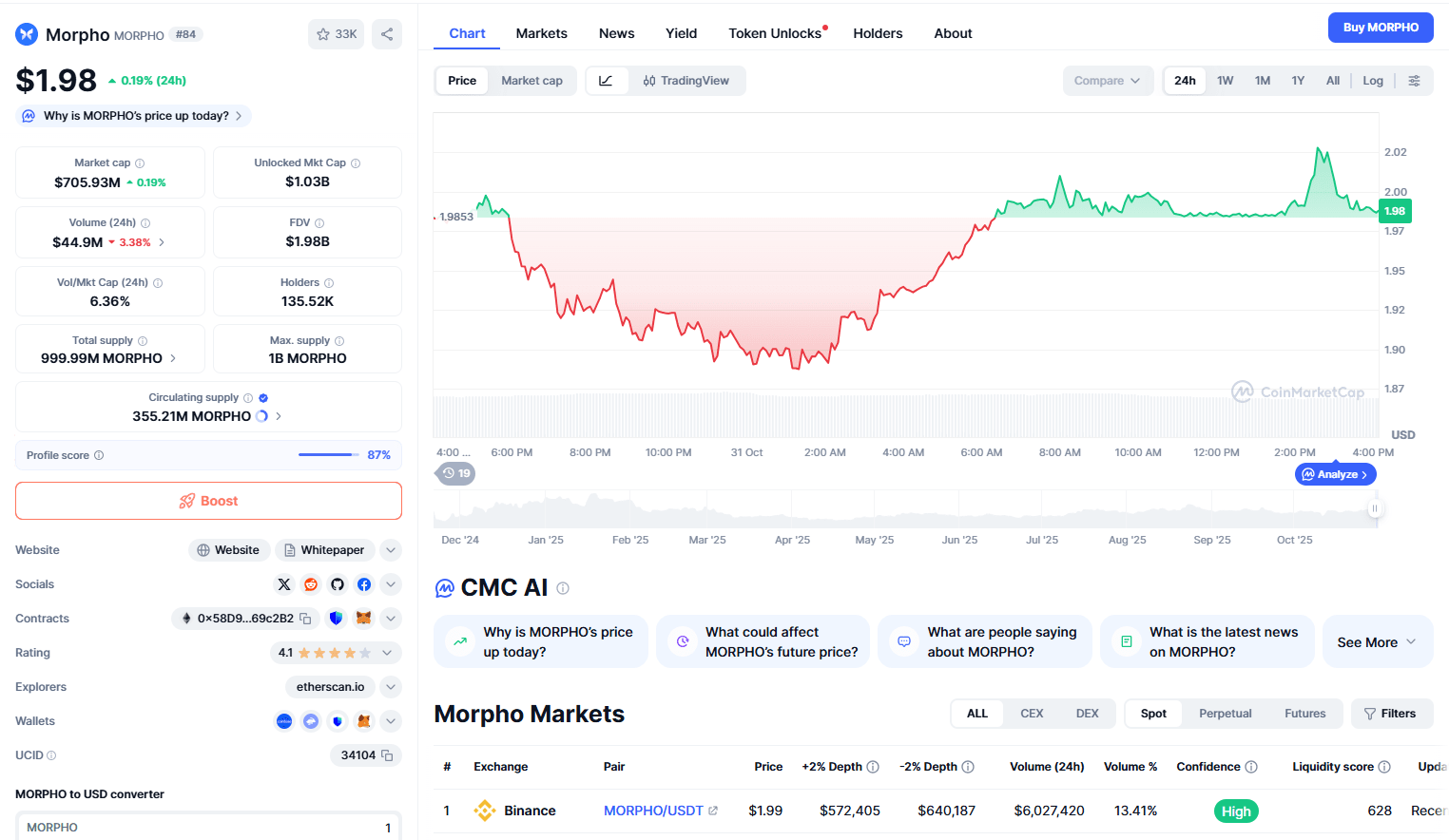Image resolution: width=1449 pixels, height=840 pixels.
Task: Switch chart to Price view
Action: [462, 81]
